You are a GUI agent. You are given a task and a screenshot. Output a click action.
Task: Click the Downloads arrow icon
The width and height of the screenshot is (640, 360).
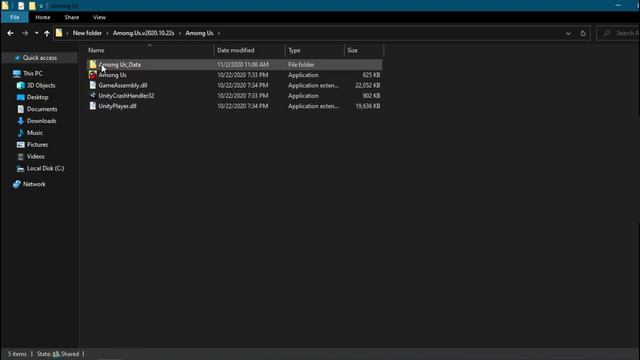20,121
